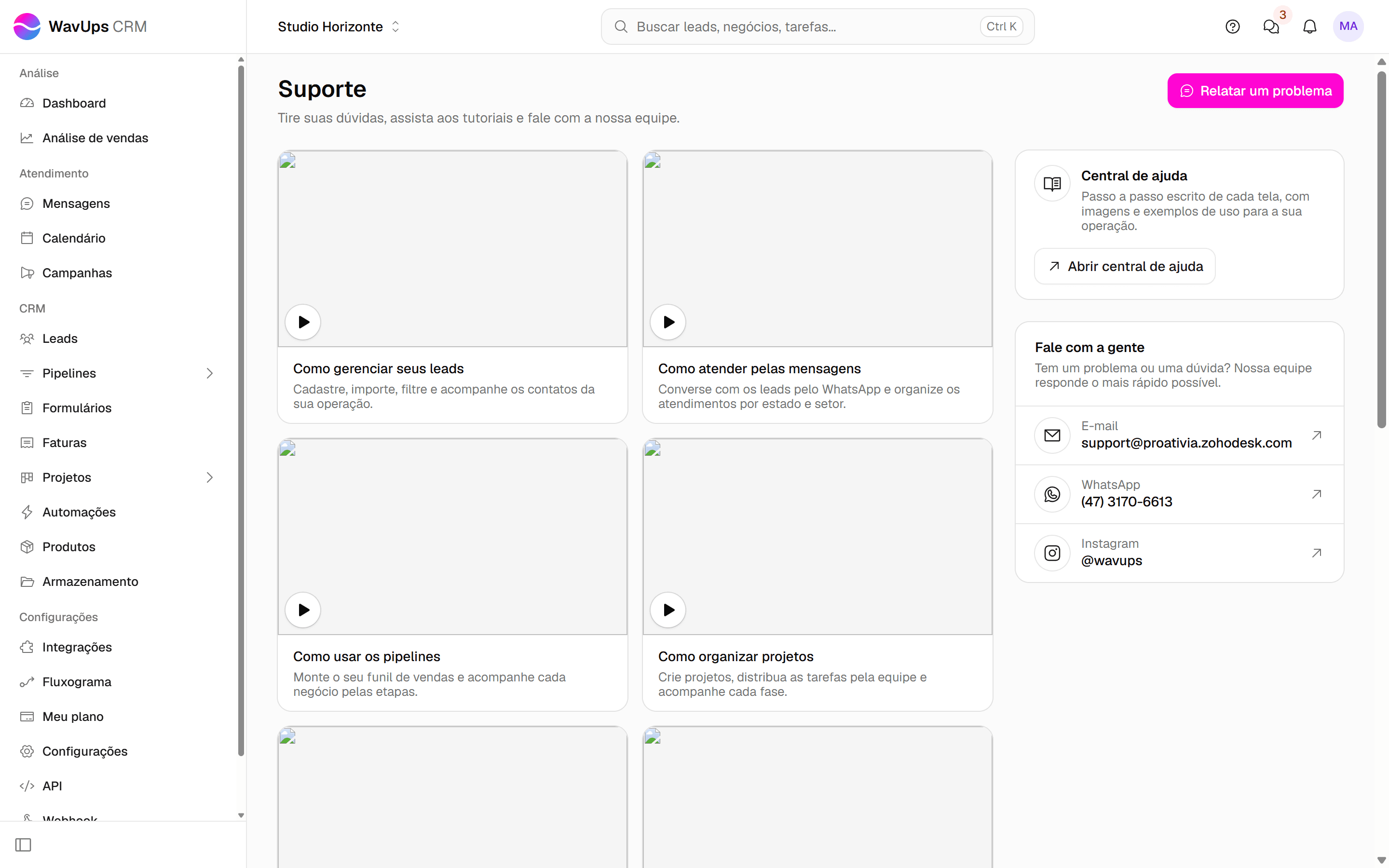Focus the Buscar leads search field
This screenshot has width=1389, height=868.
817,27
